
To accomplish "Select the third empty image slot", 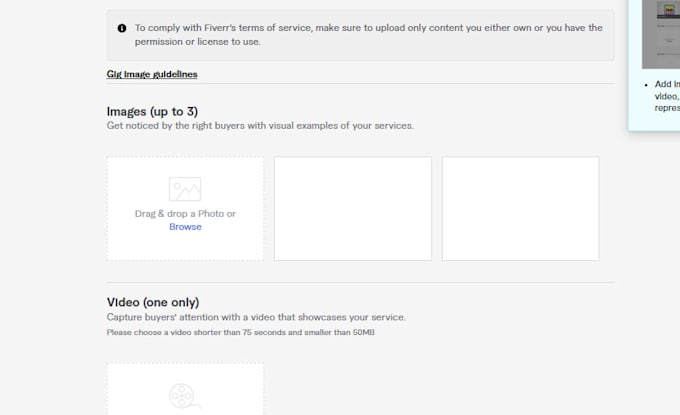I will (520, 209).
